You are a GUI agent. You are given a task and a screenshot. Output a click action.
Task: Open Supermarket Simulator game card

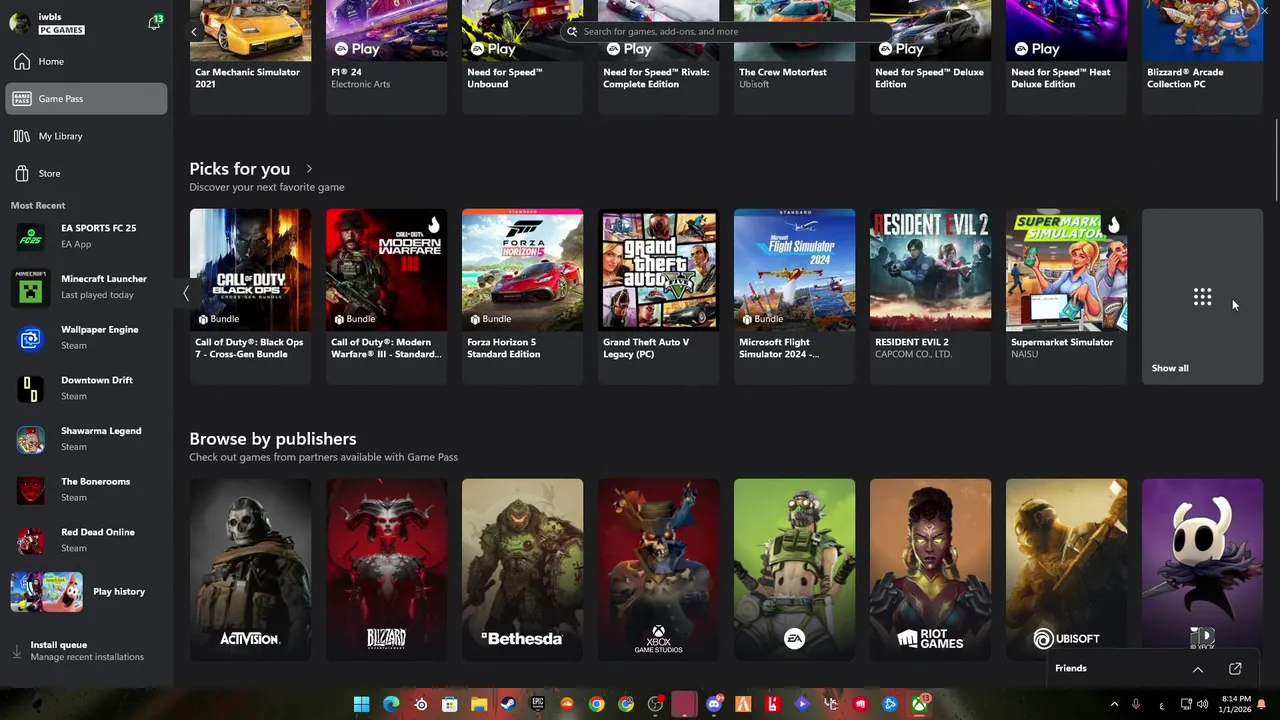(1066, 296)
